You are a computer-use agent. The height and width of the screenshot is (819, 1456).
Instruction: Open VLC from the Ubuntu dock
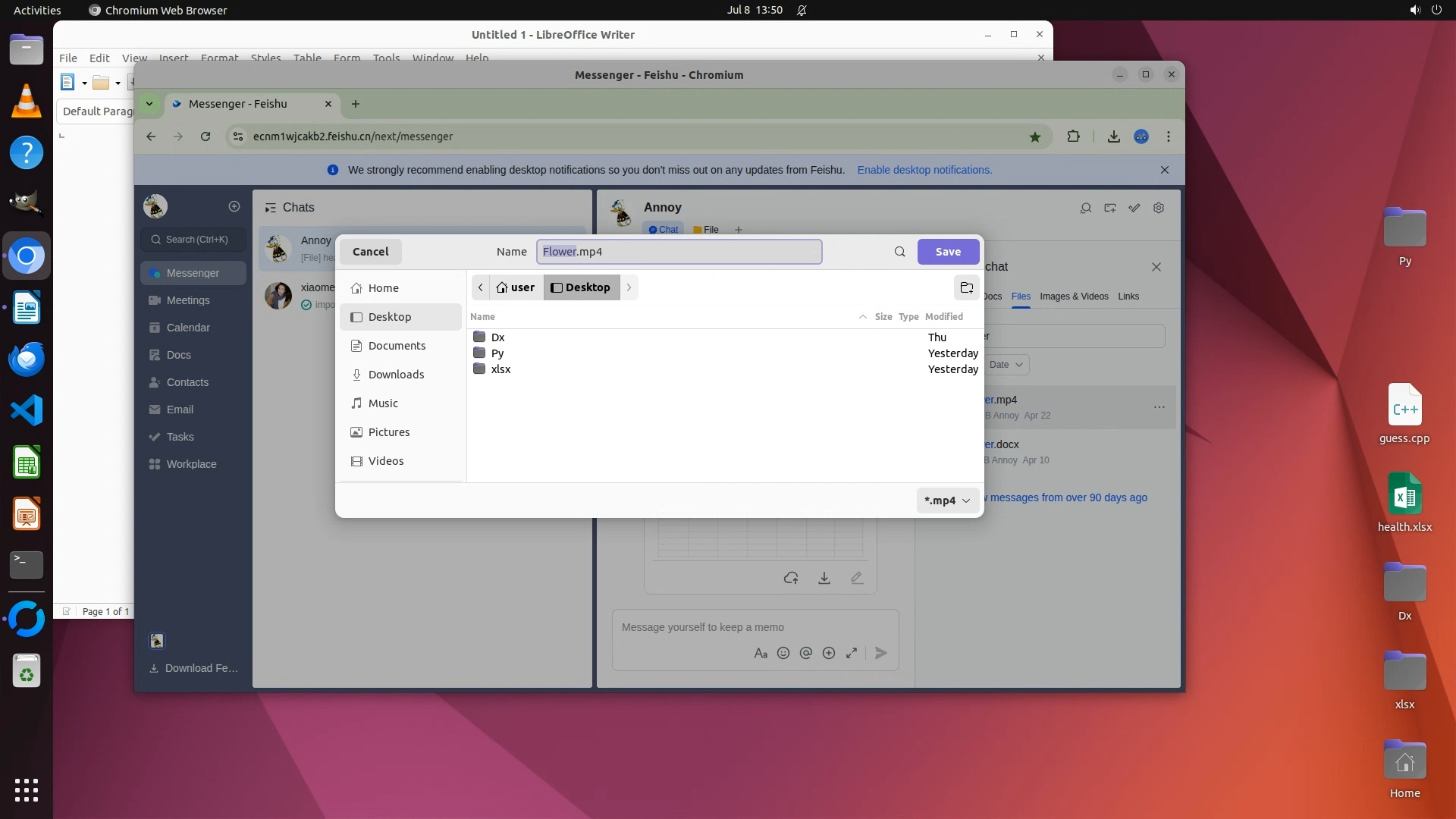point(27,102)
